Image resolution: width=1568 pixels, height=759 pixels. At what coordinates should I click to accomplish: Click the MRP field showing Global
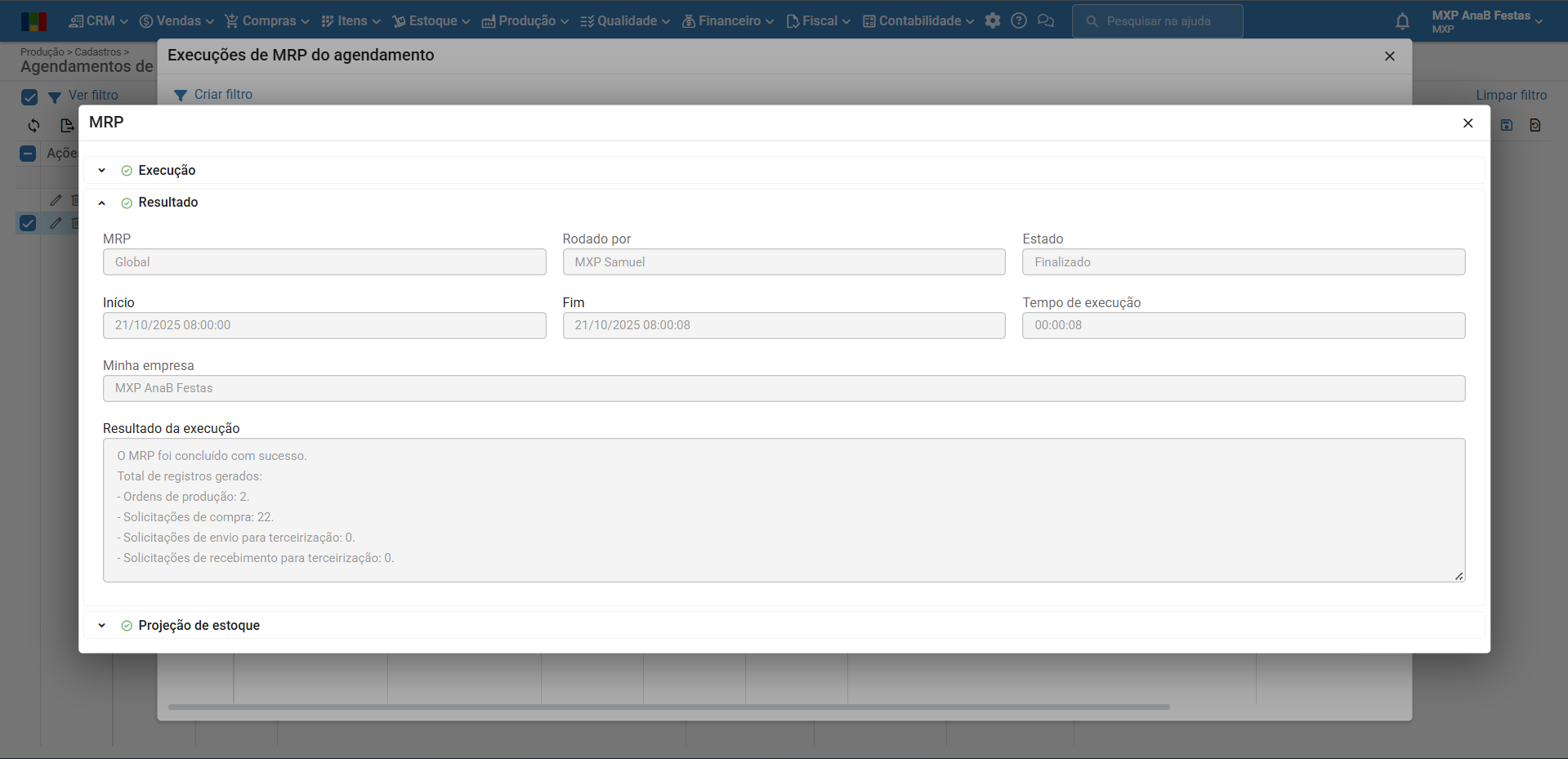click(x=324, y=262)
